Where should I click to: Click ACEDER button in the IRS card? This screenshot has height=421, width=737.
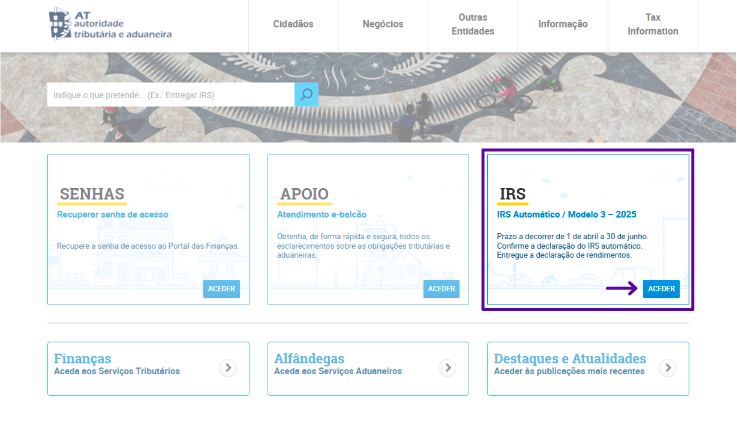661,288
